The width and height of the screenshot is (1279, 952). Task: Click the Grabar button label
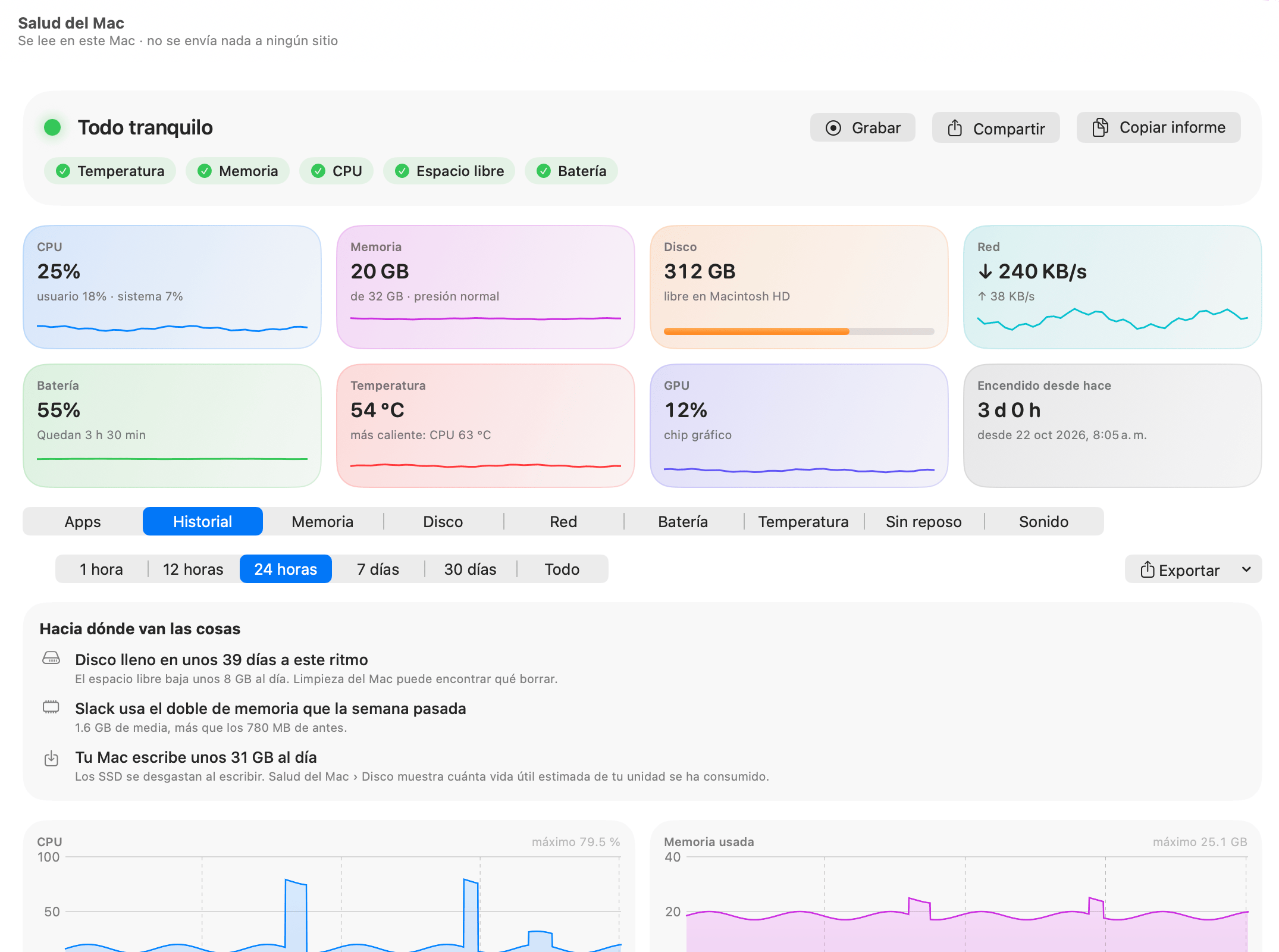click(x=876, y=128)
